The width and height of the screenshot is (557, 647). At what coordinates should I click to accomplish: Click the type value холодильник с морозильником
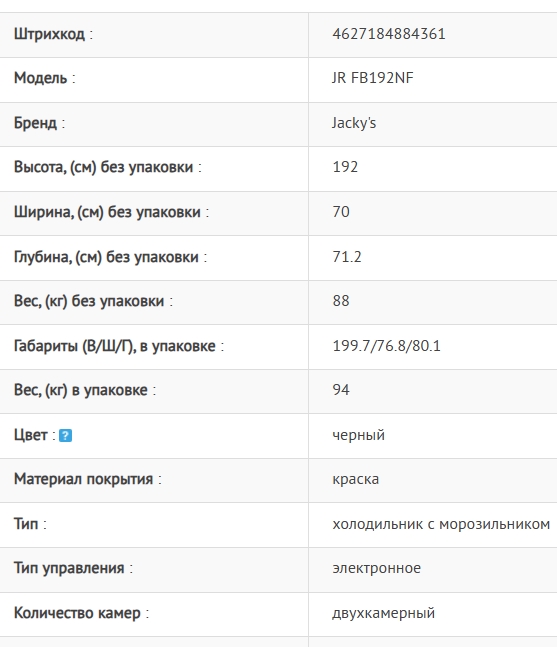[x=441, y=524]
